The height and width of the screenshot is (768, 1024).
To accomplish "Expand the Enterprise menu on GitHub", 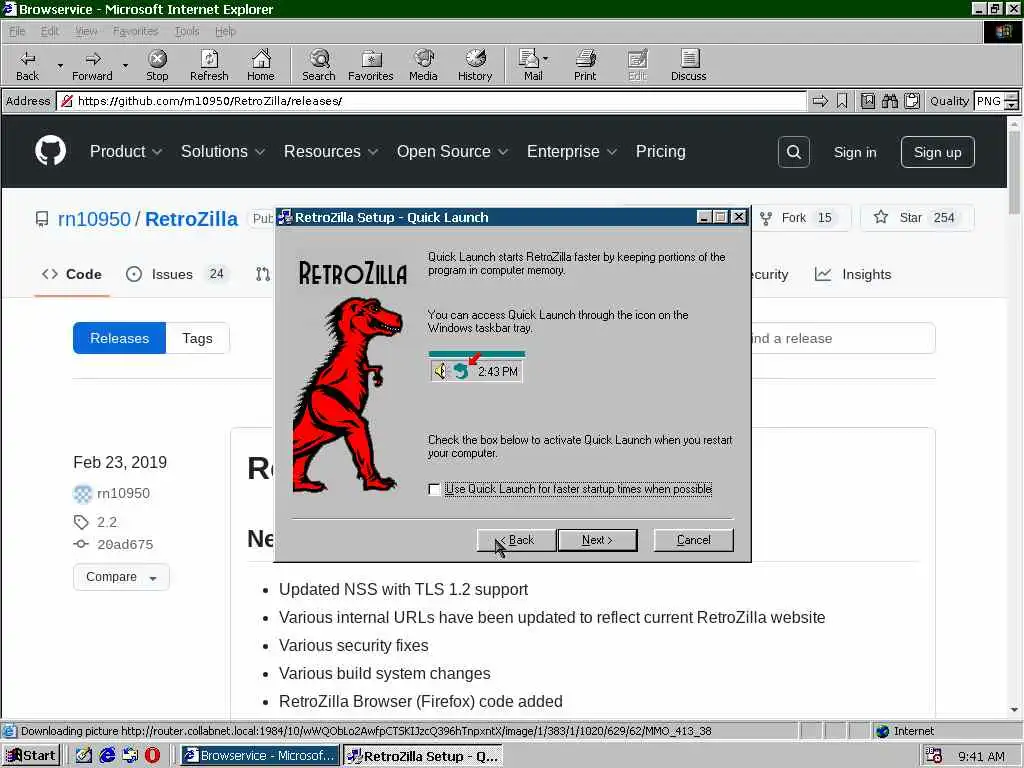I will coord(571,152).
